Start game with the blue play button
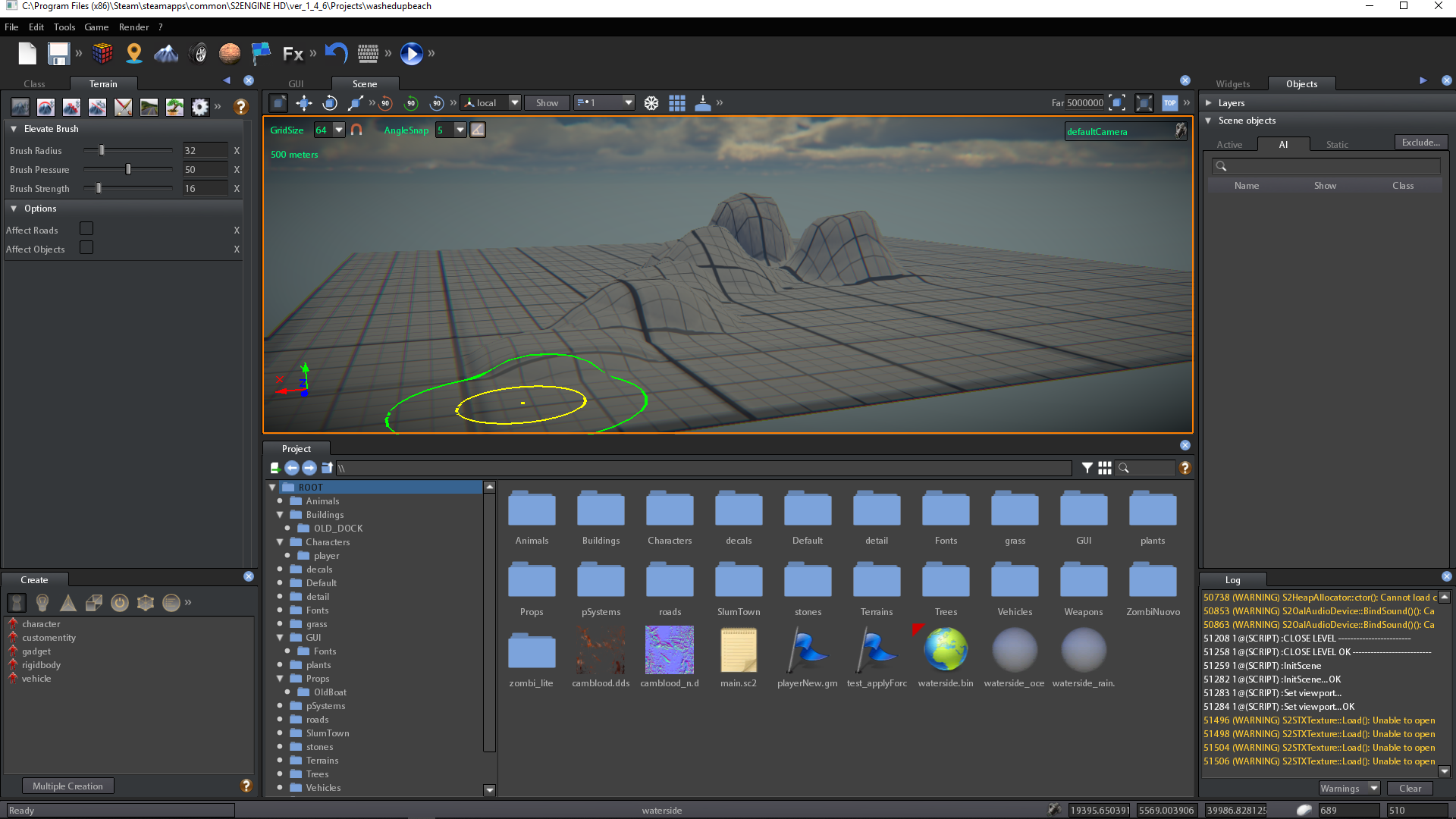This screenshot has width=1456, height=819. point(412,54)
